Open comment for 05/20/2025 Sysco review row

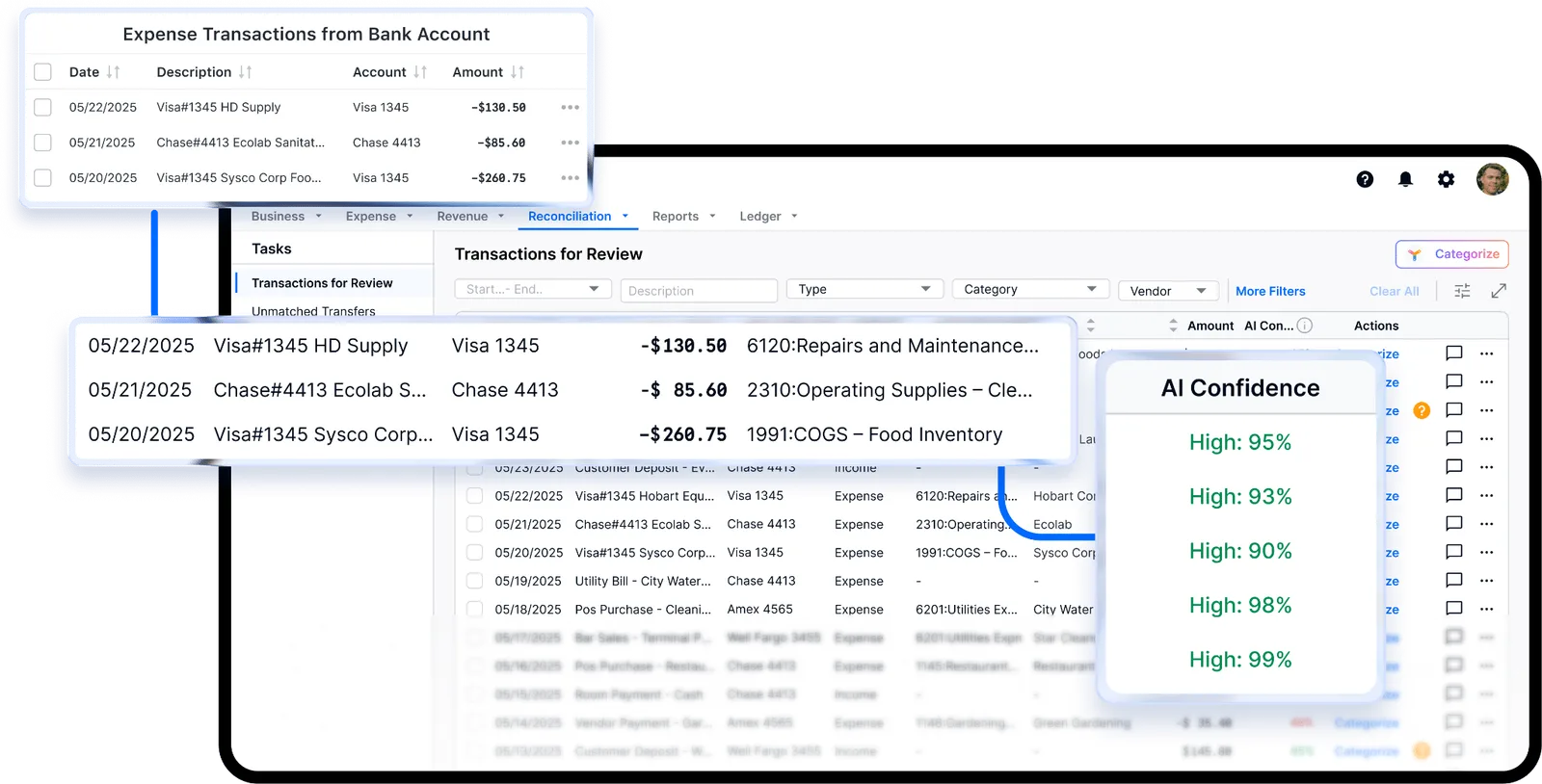pyautogui.click(x=1454, y=552)
